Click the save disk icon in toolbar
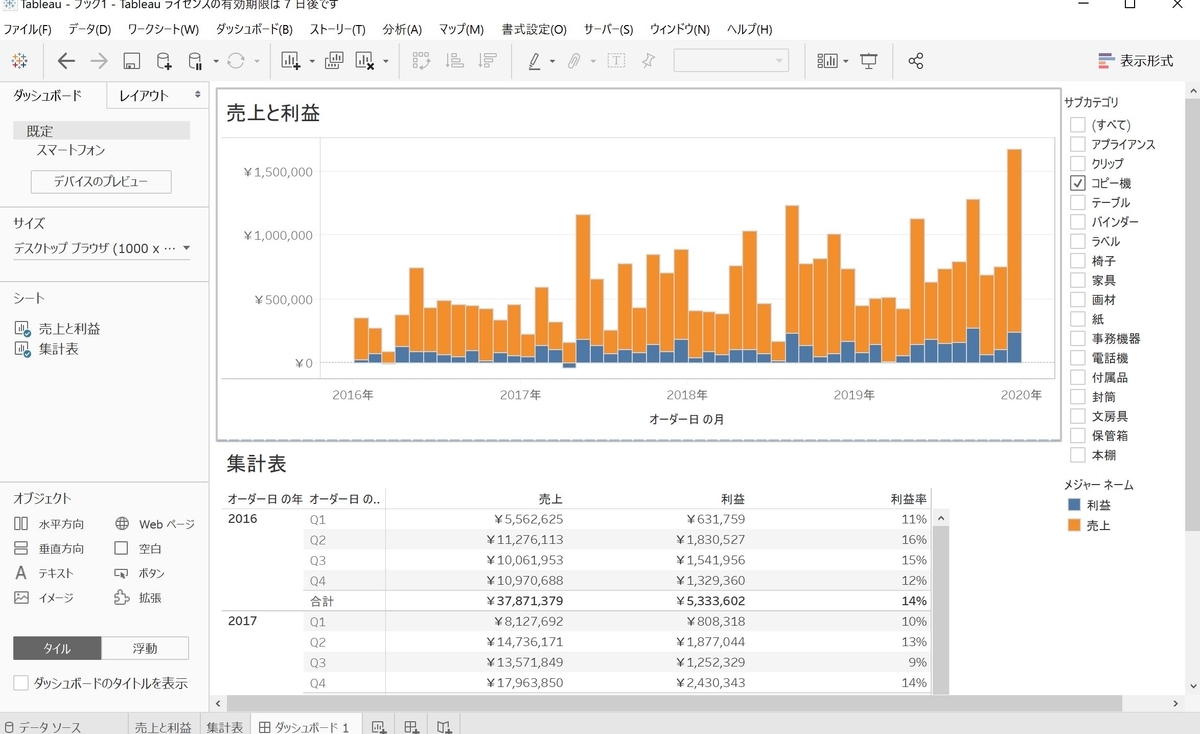This screenshot has width=1200, height=734. click(x=131, y=61)
